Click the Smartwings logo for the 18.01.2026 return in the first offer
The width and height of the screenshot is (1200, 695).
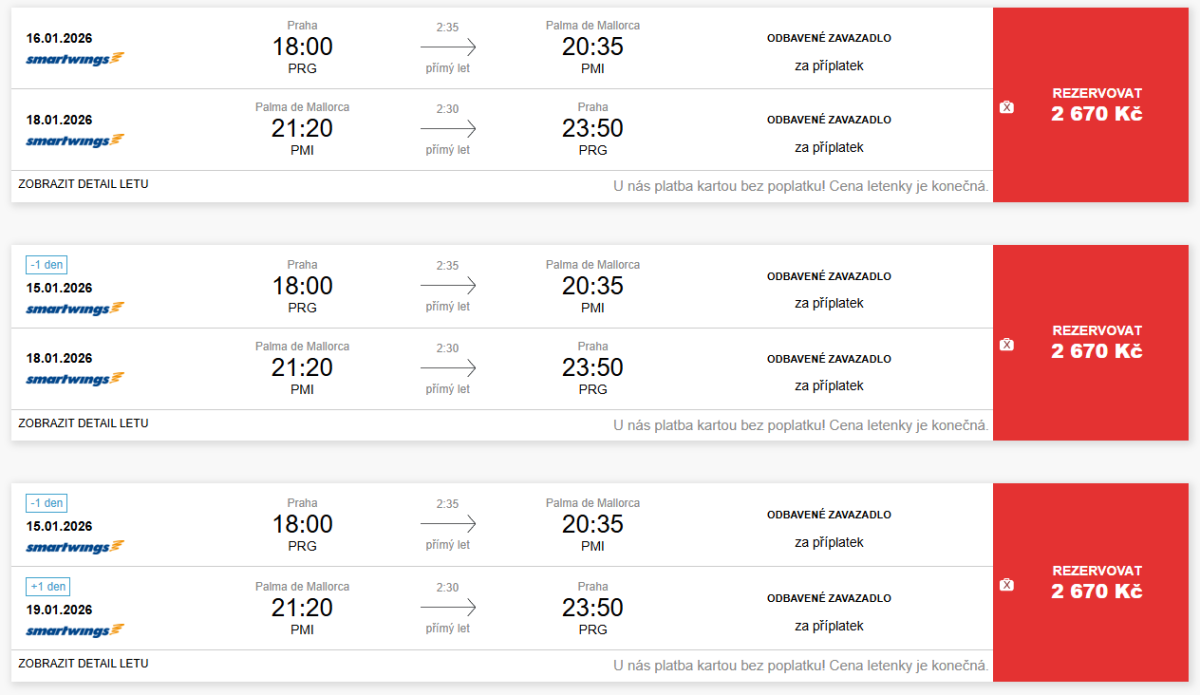(x=75, y=140)
